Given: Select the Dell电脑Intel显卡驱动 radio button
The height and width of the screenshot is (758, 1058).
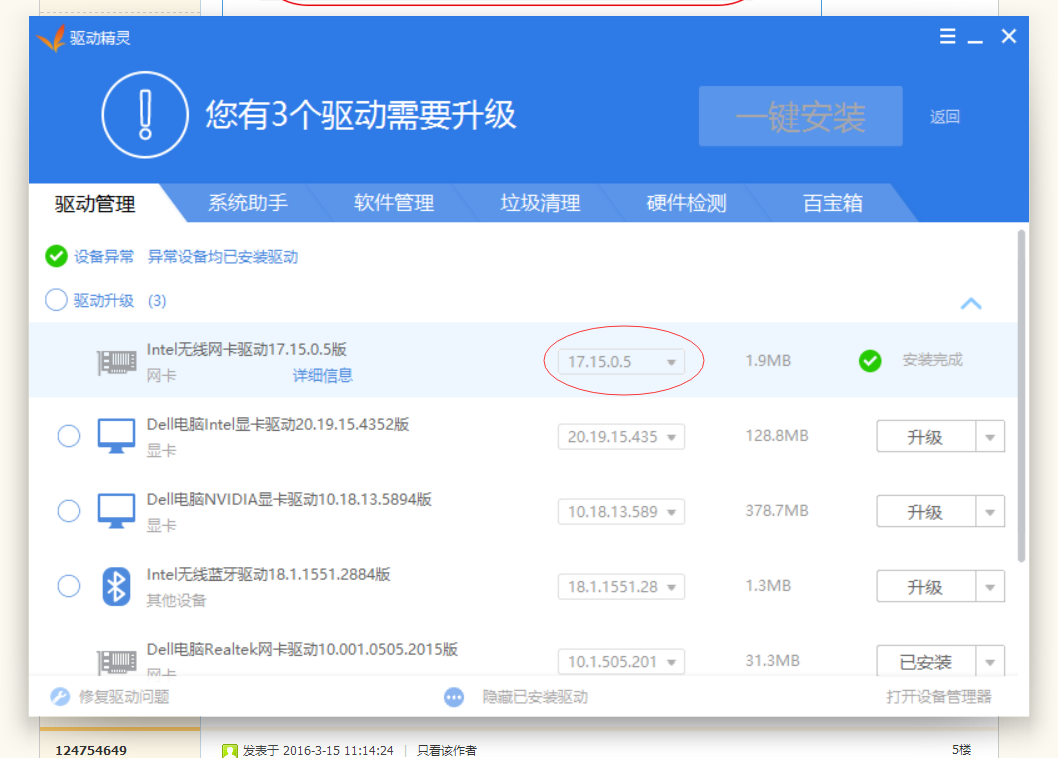Looking at the screenshot, I should (x=69, y=436).
